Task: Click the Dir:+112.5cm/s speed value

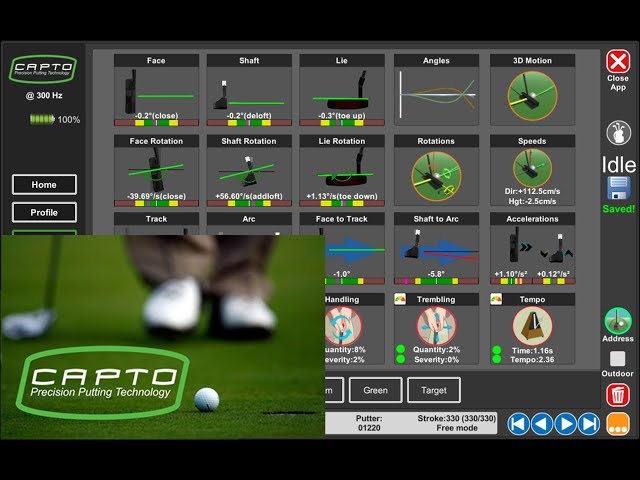Action: [532, 191]
